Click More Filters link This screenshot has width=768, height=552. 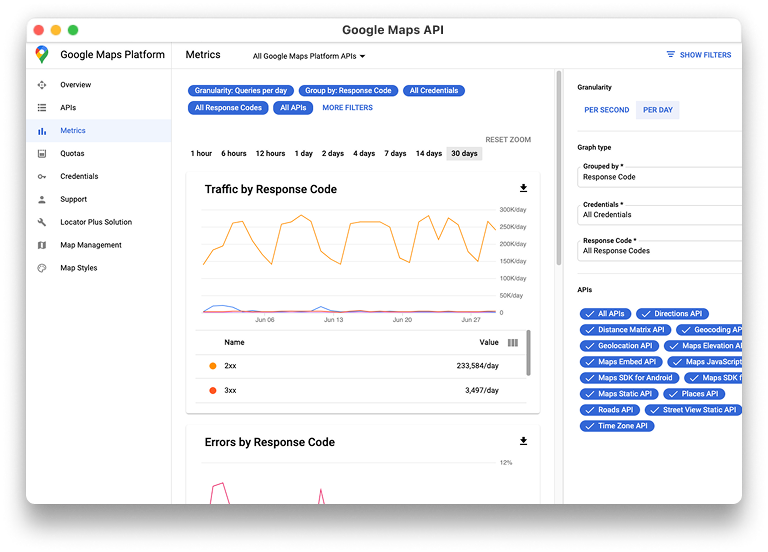click(x=347, y=108)
